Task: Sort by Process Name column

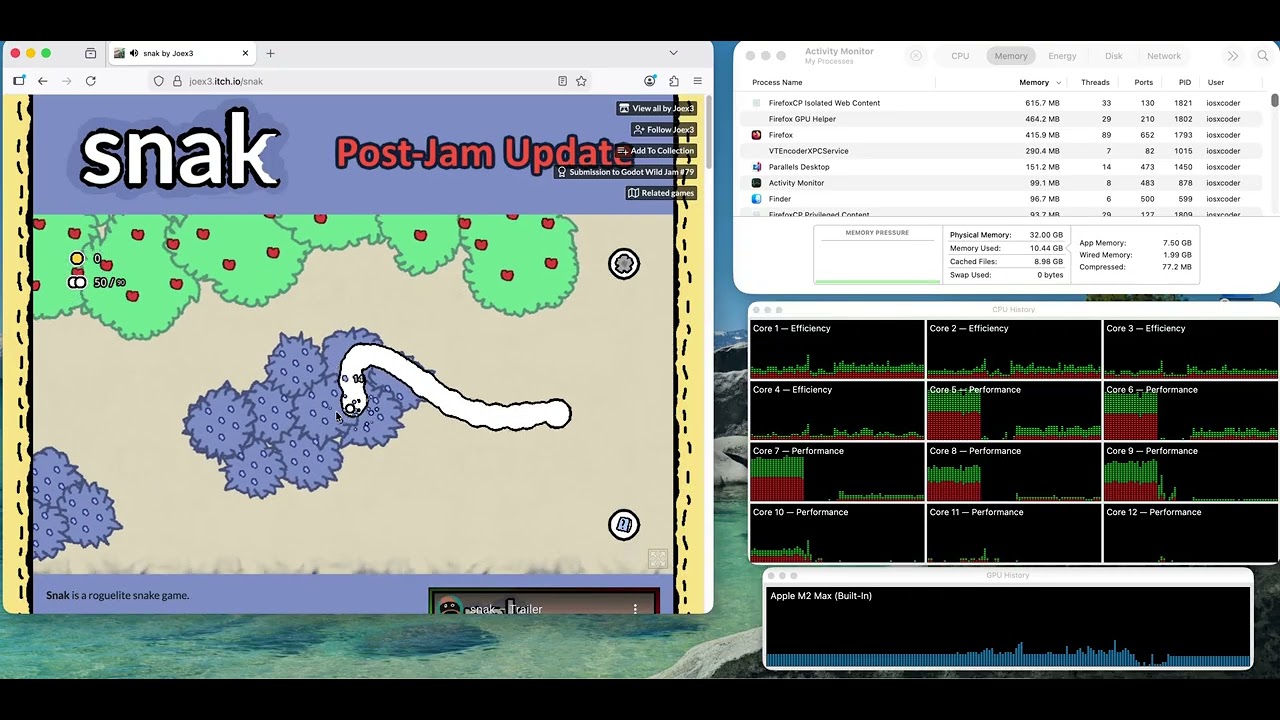Action: (x=777, y=83)
